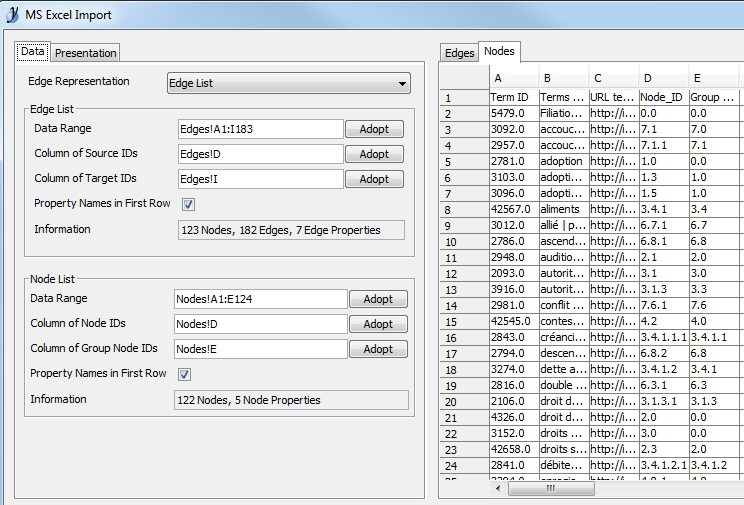Adopt selection for Column of Source IDs
The height and width of the screenshot is (505, 744).
point(374,154)
